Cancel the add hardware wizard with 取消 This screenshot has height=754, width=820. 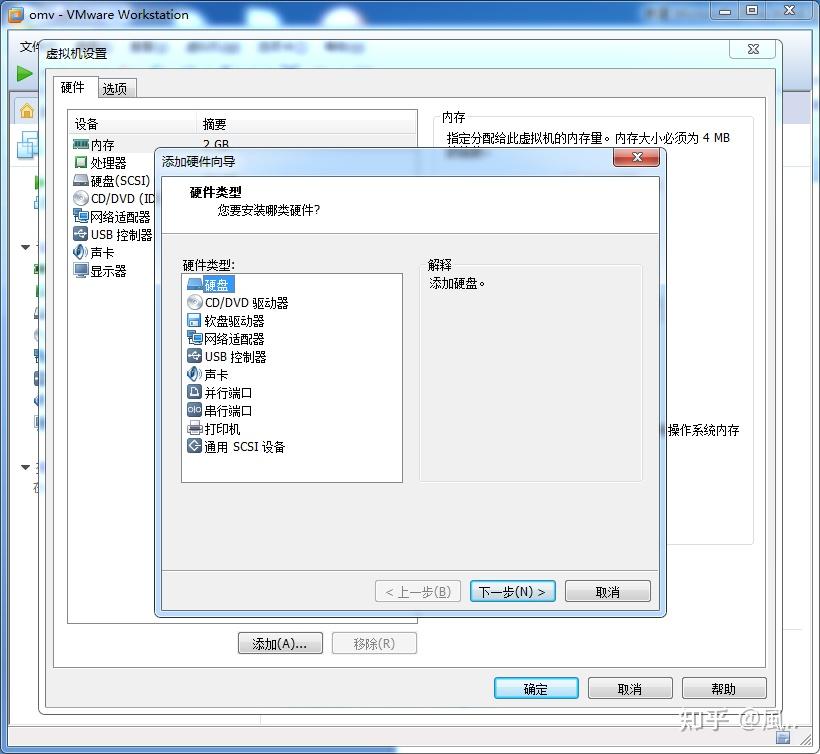click(607, 591)
